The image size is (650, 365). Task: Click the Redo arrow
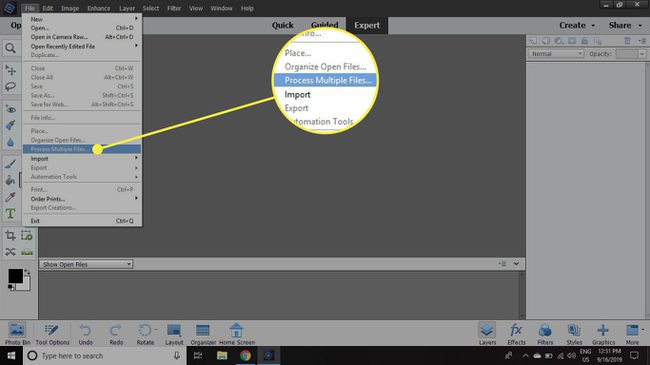(116, 334)
